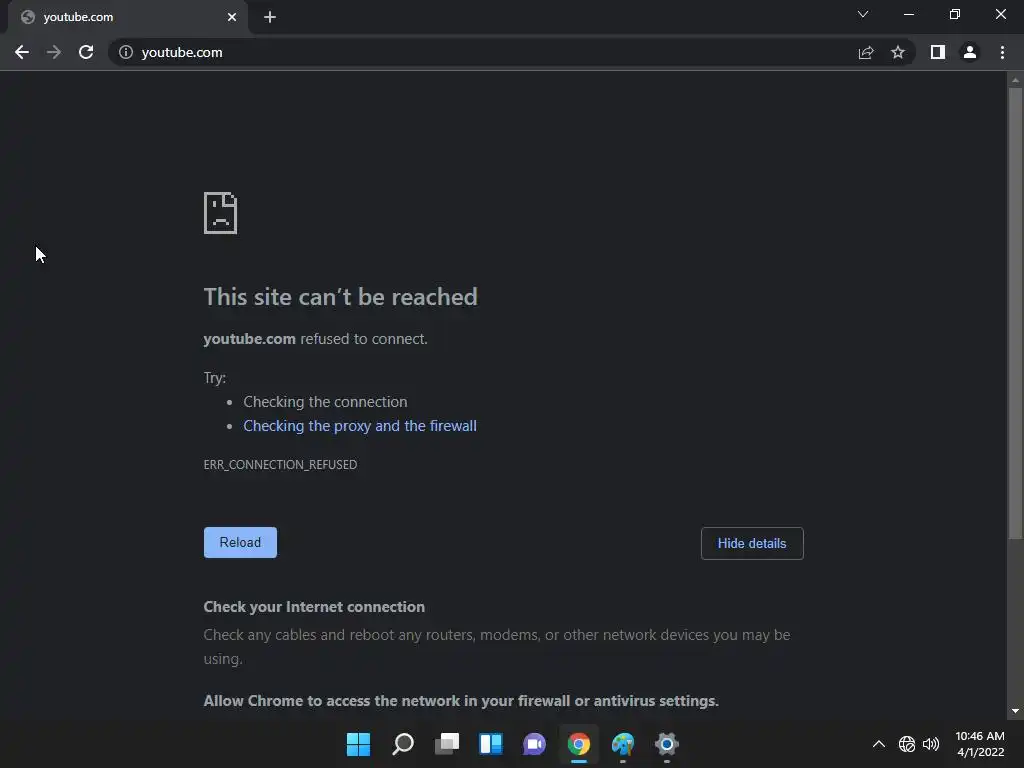The width and height of the screenshot is (1024, 768).
Task: Open a new tab with plus button
Action: 270,17
